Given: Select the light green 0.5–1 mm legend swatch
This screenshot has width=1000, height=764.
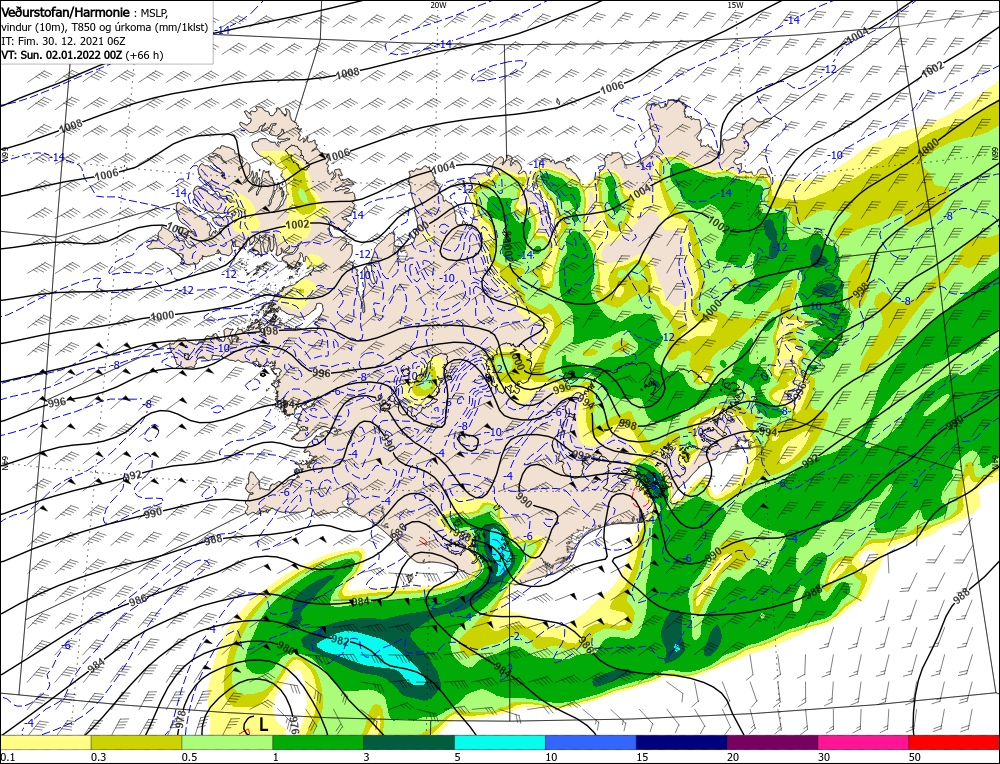Looking at the screenshot, I should [227, 742].
